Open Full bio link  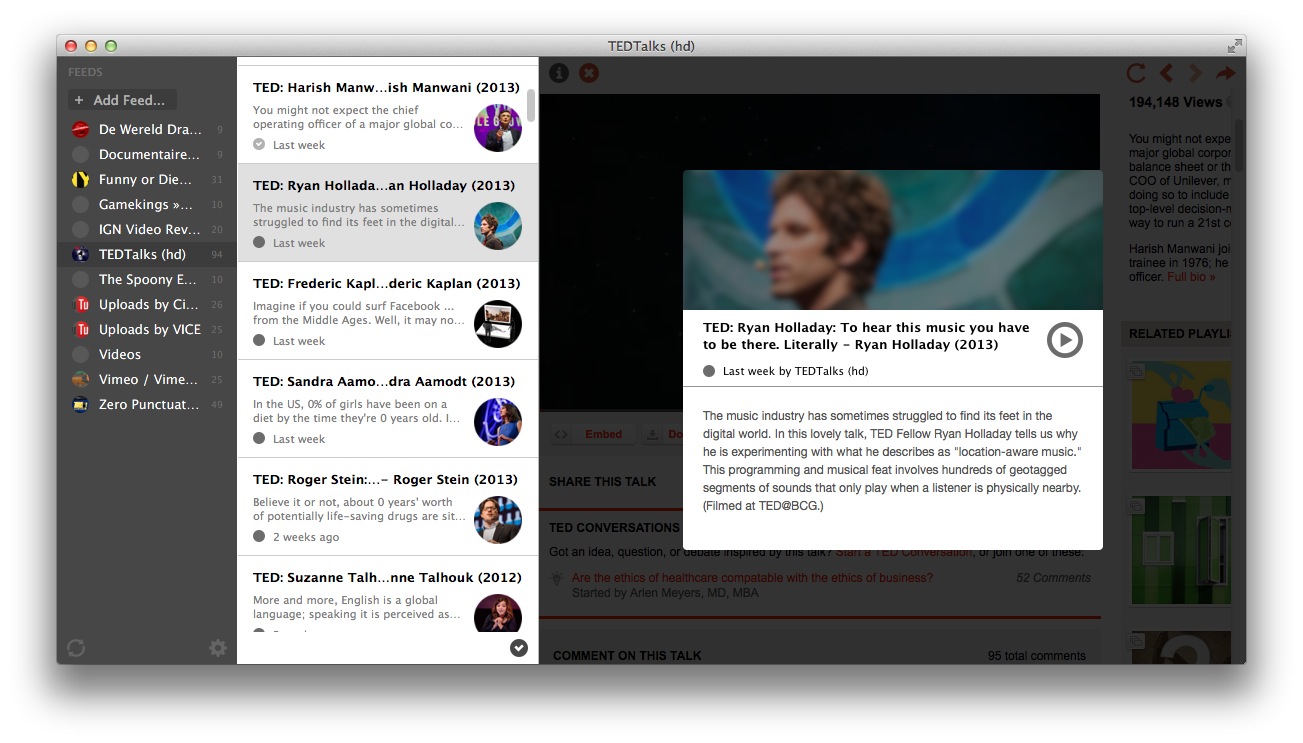click(x=1191, y=277)
